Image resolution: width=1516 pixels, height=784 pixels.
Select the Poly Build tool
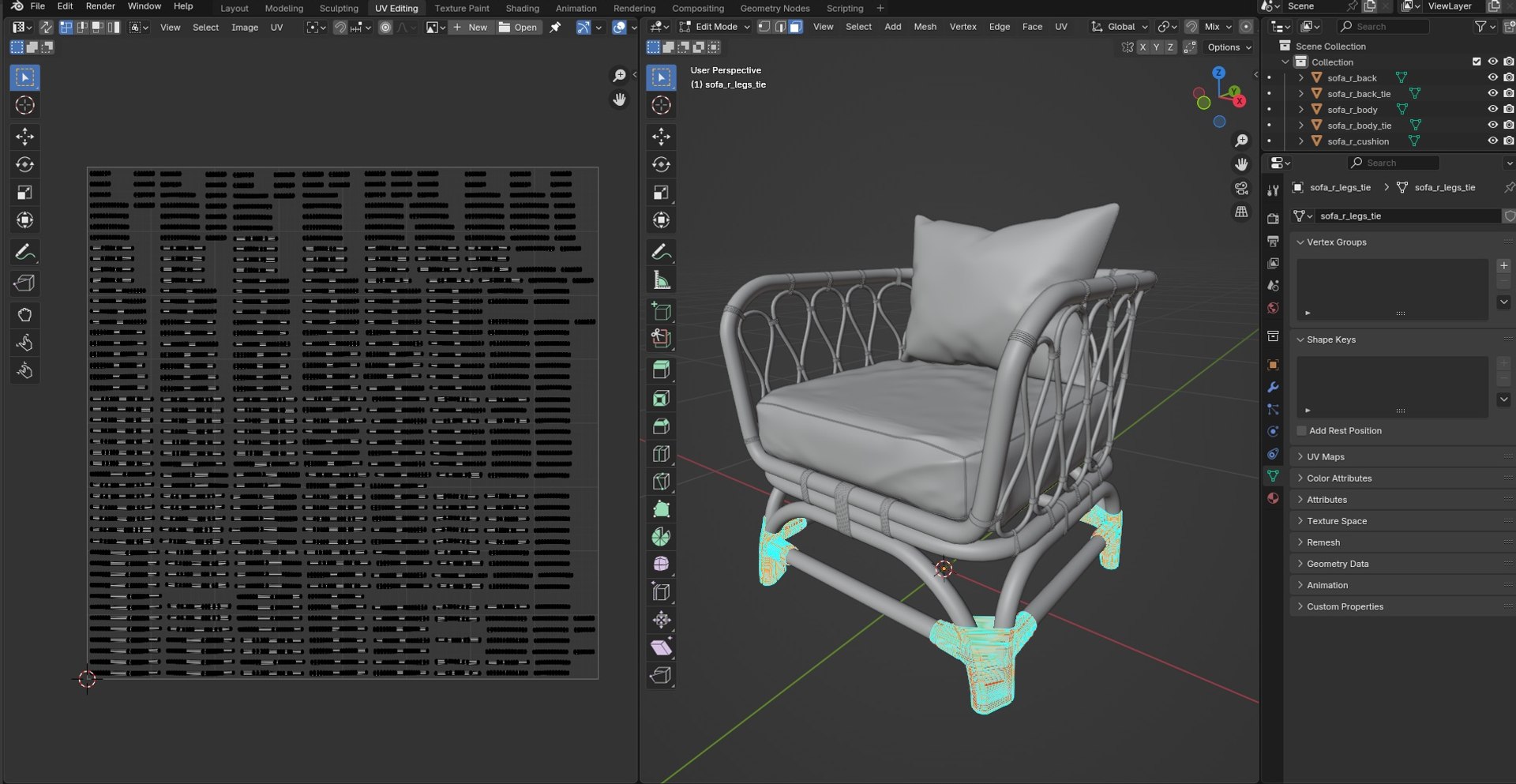point(662,509)
